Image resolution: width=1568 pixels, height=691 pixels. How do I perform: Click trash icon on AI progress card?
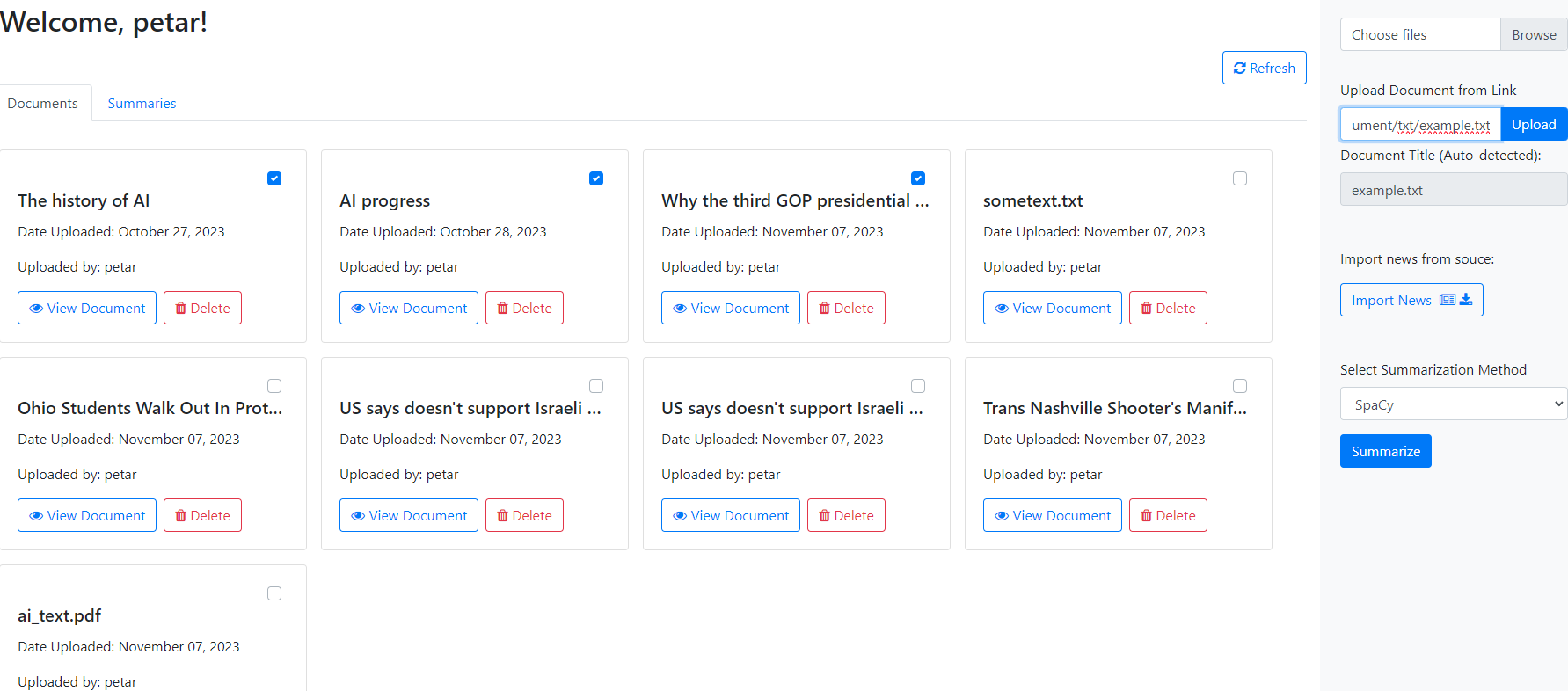coord(503,309)
